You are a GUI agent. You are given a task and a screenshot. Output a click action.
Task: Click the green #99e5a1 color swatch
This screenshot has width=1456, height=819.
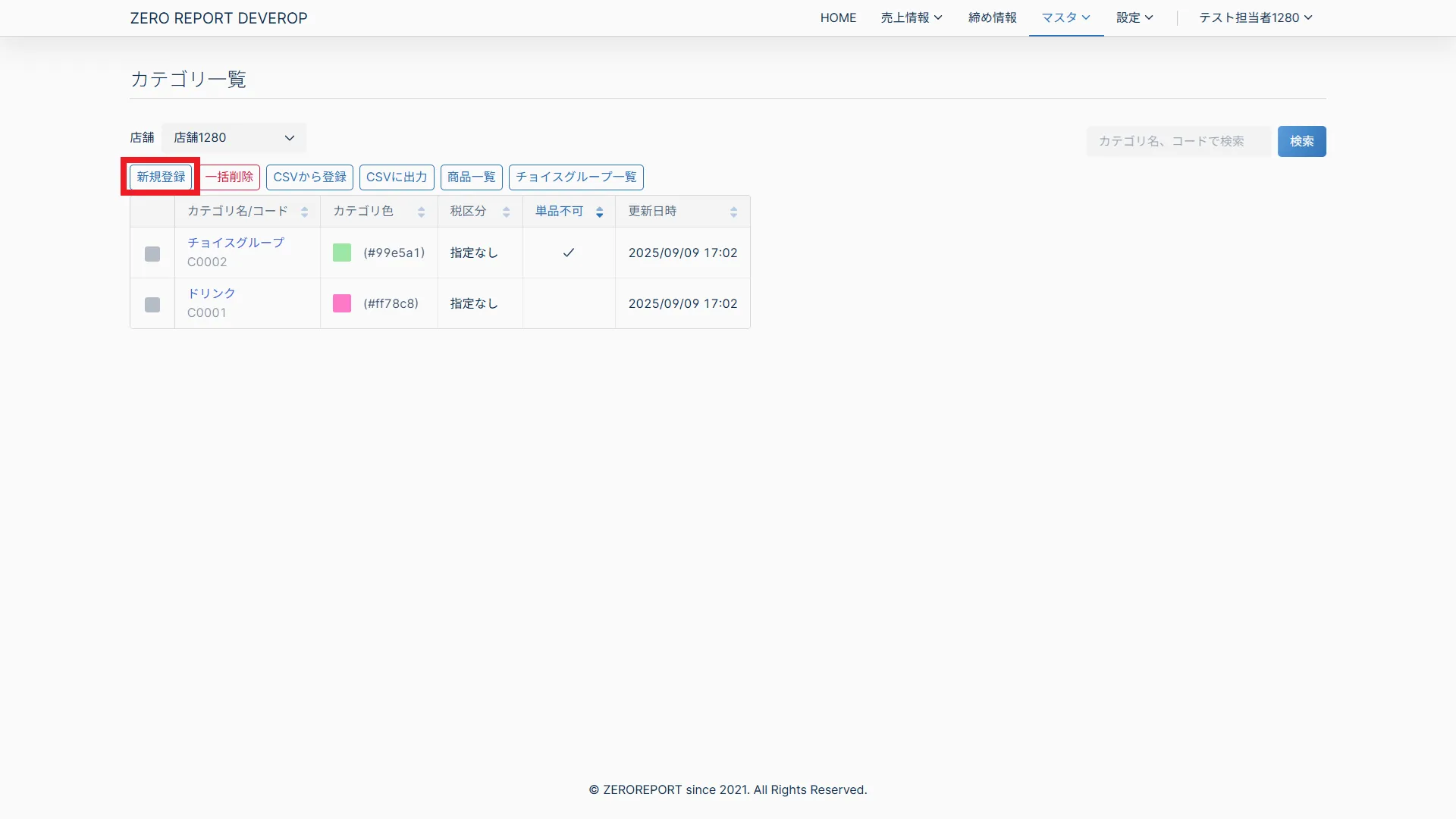pyautogui.click(x=342, y=253)
